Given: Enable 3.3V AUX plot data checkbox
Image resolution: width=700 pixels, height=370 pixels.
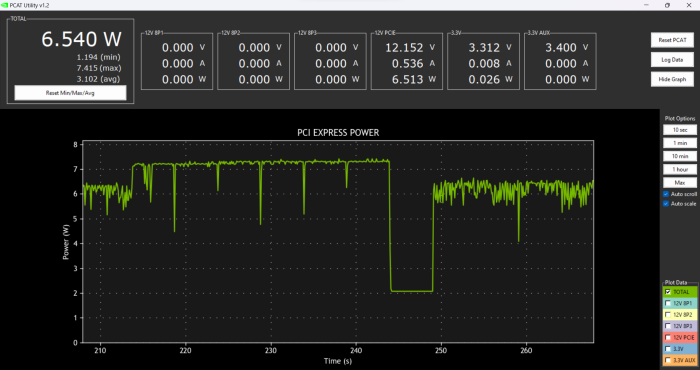Looking at the screenshot, I should click(668, 360).
